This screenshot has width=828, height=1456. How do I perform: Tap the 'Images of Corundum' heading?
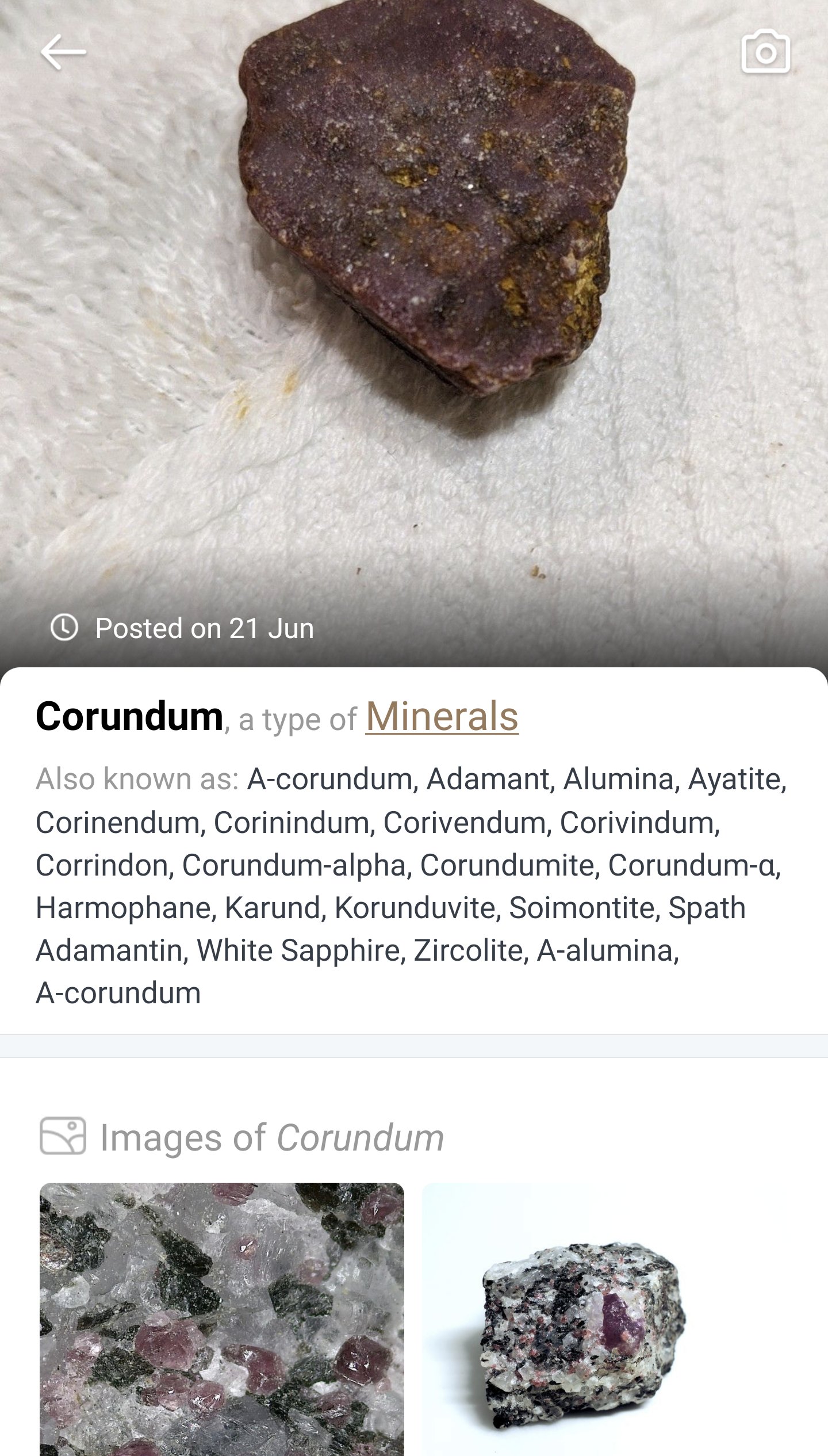[x=271, y=1137]
